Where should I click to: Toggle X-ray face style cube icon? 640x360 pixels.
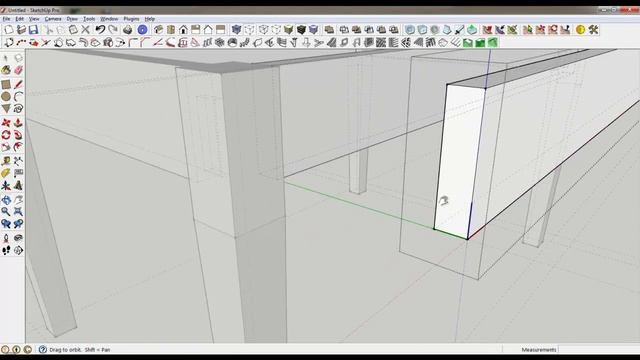[x=236, y=29]
